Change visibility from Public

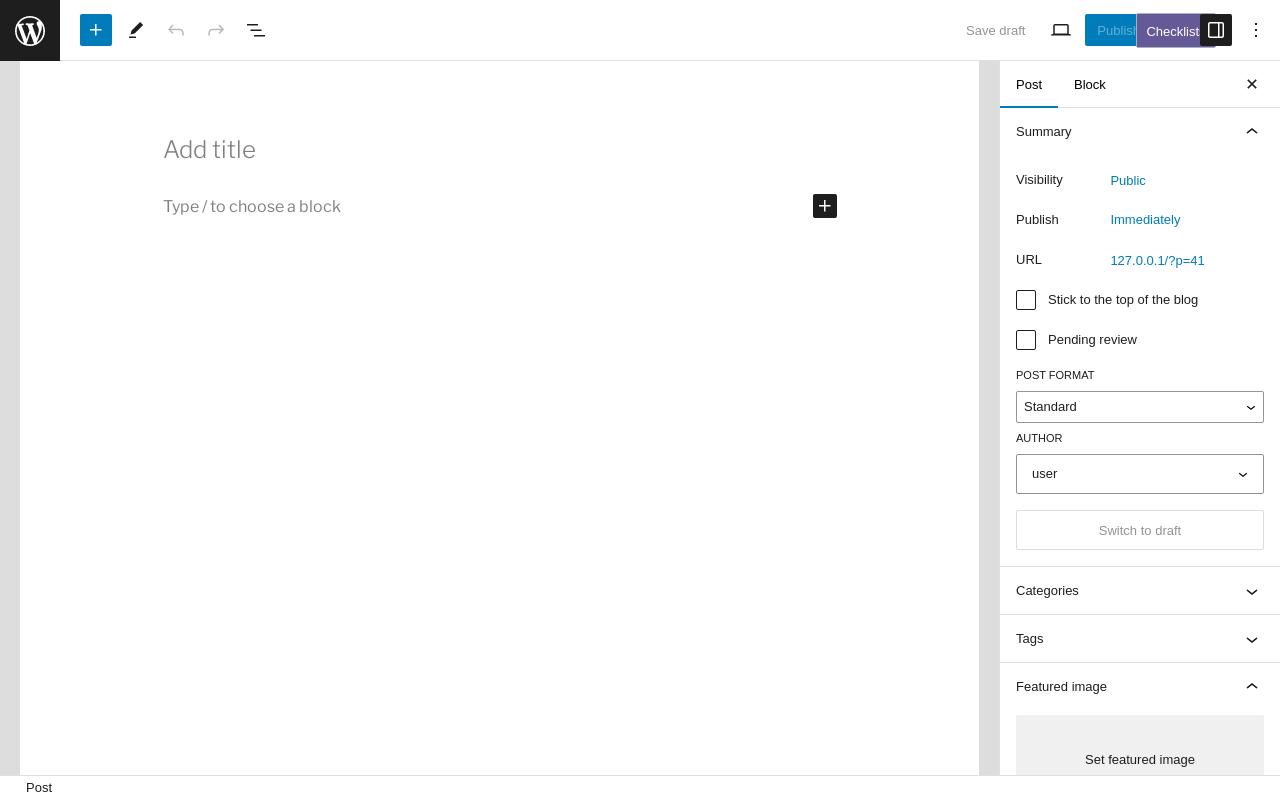pyautogui.click(x=1128, y=180)
